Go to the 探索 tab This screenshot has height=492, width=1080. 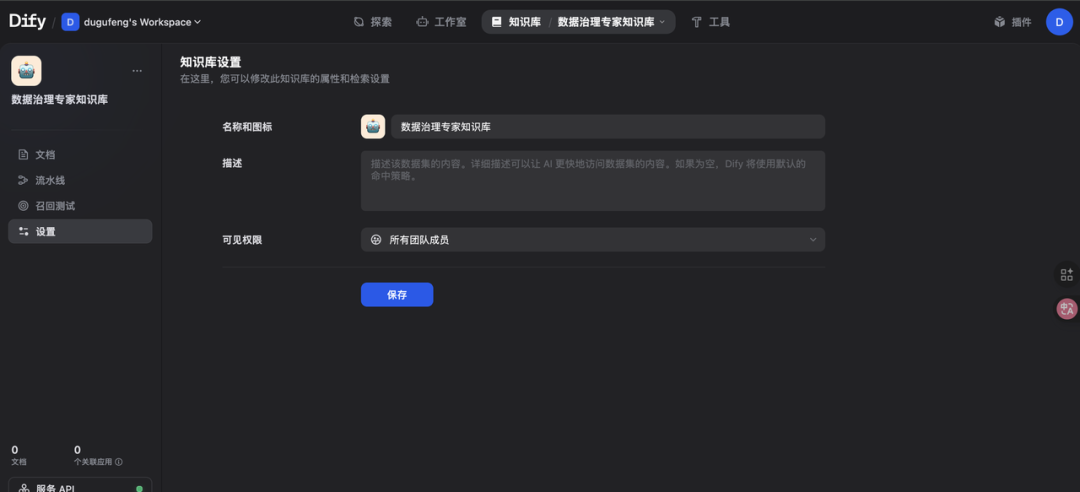[x=373, y=22]
